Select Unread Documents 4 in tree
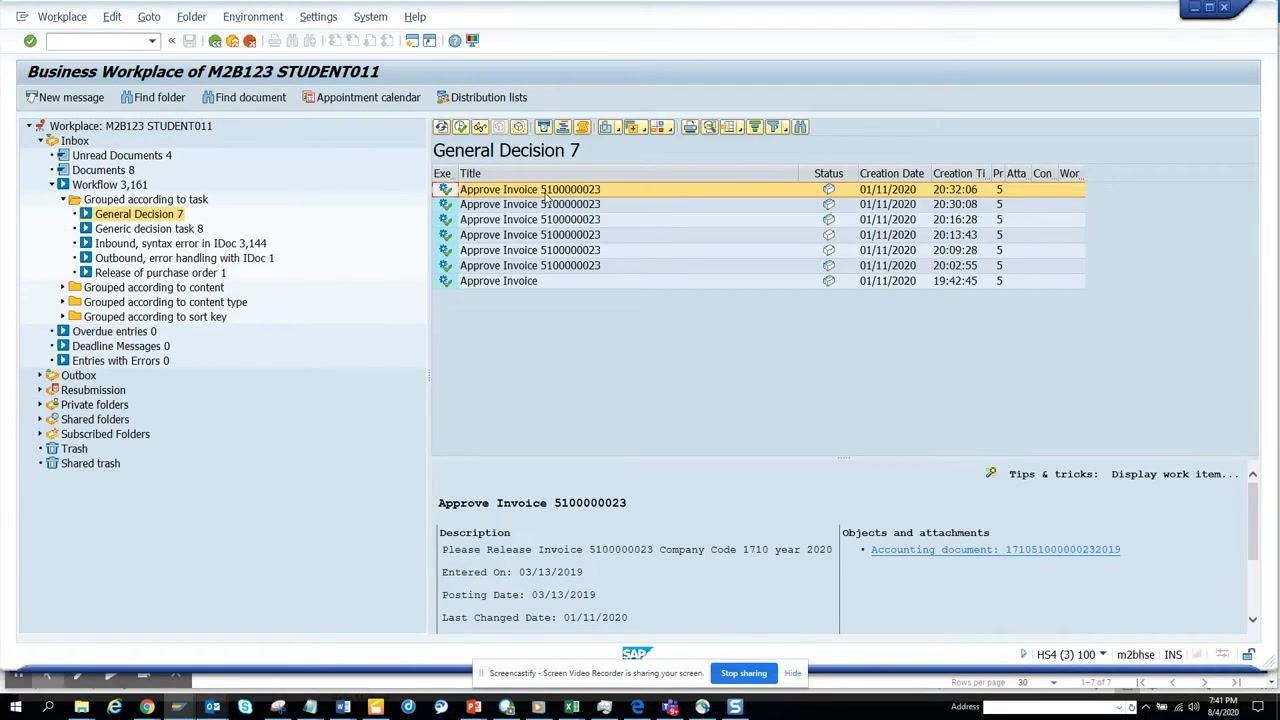Screen dimensions: 1280x720 (x=122, y=156)
